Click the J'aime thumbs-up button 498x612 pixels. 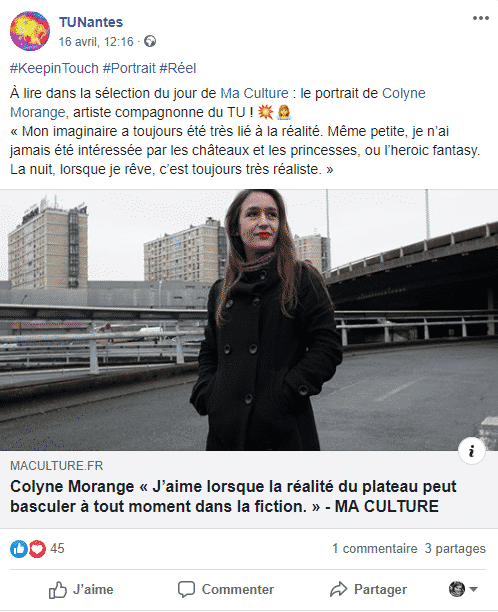(81, 589)
